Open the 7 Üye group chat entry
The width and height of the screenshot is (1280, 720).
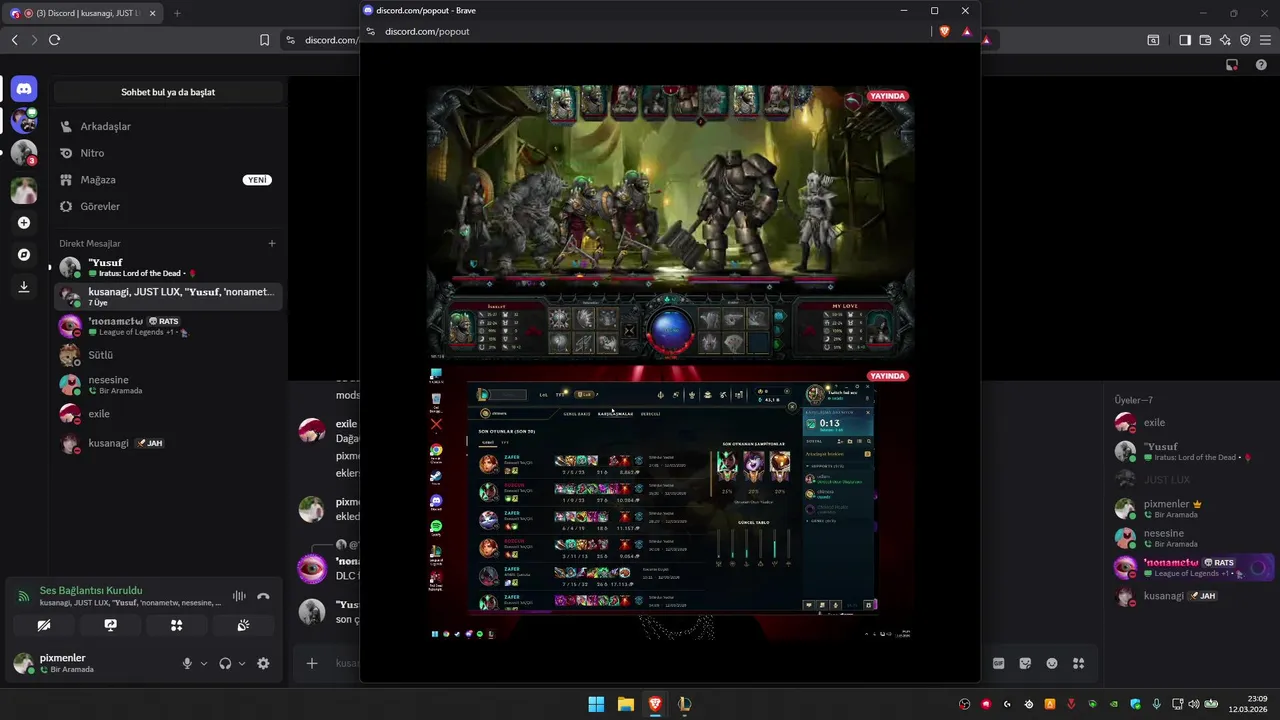click(169, 297)
